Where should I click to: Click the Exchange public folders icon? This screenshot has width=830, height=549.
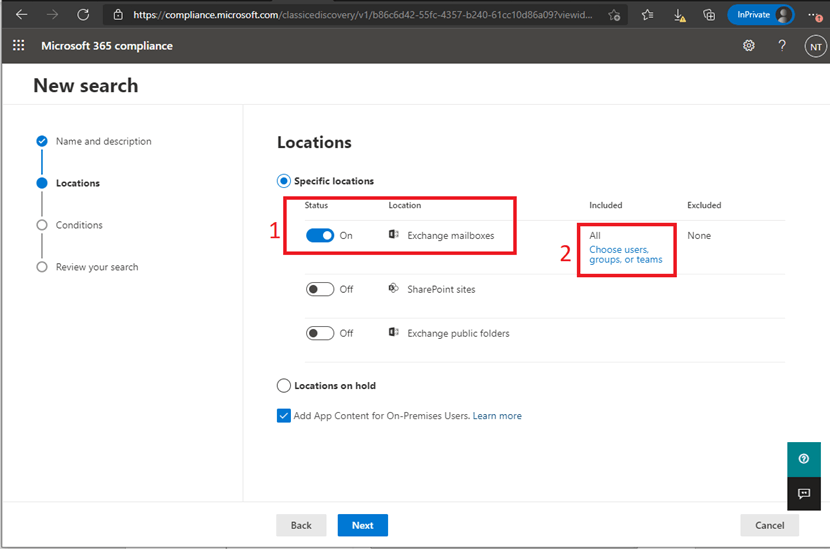pos(393,332)
